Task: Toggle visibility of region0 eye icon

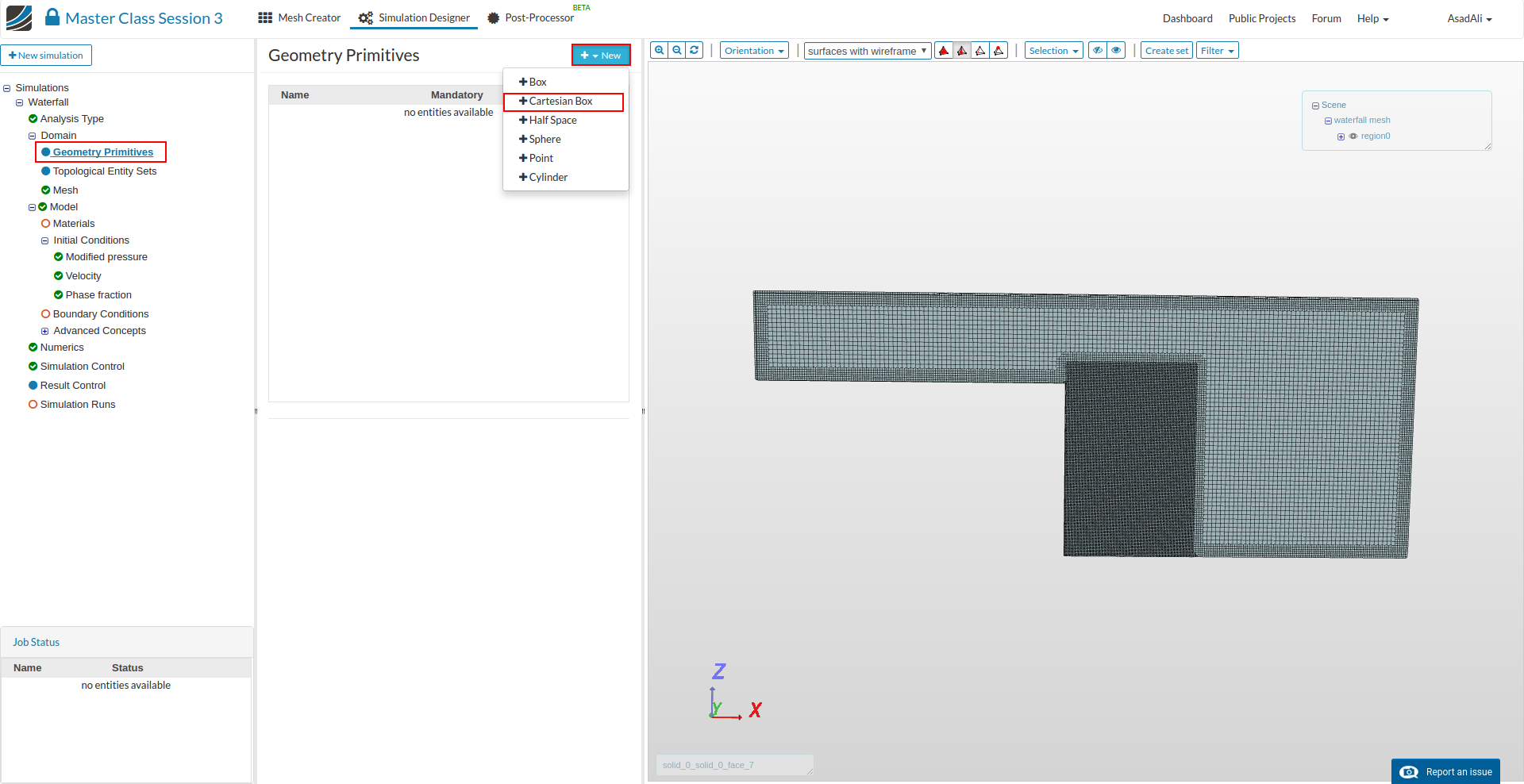Action: (1353, 136)
